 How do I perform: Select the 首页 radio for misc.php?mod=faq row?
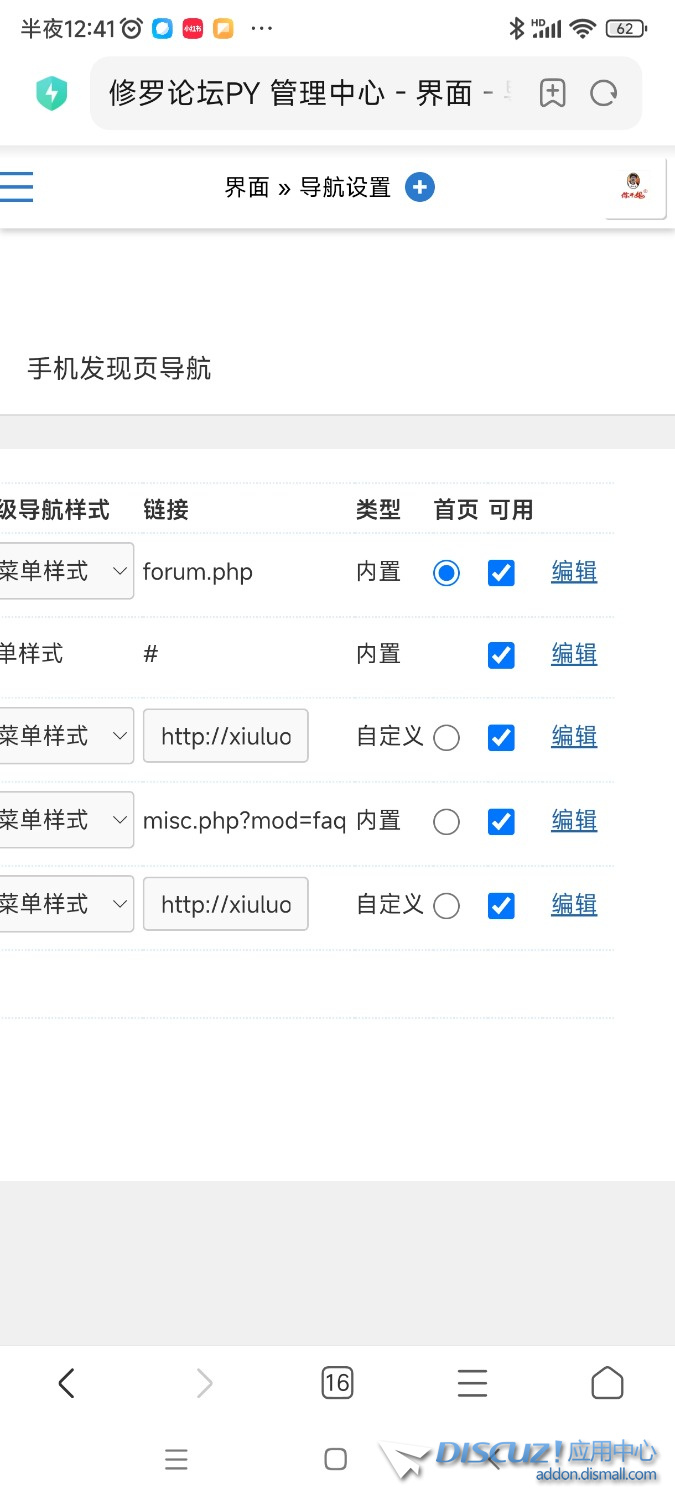tap(446, 822)
